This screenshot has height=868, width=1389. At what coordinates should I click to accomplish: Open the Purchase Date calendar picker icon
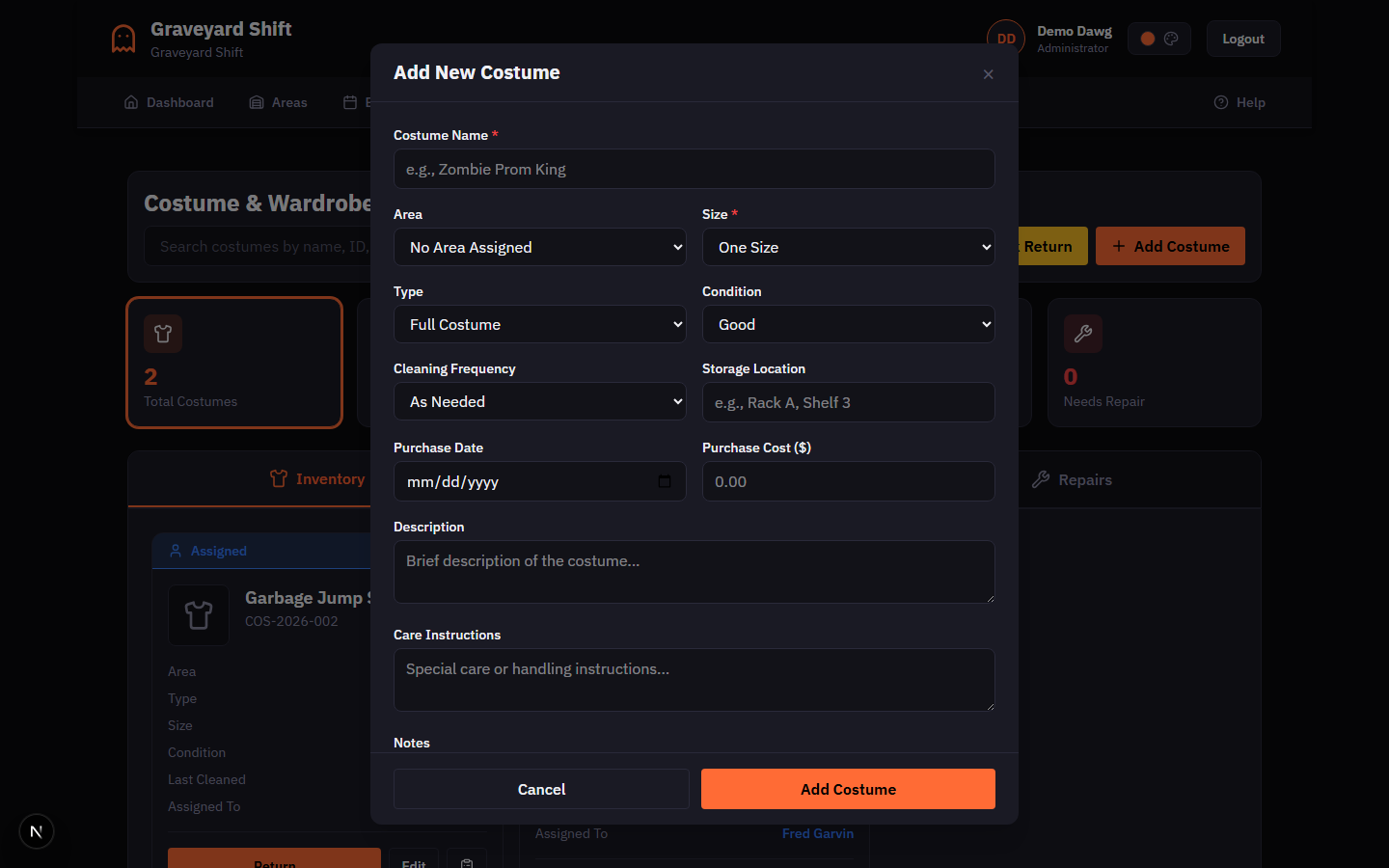tap(665, 480)
